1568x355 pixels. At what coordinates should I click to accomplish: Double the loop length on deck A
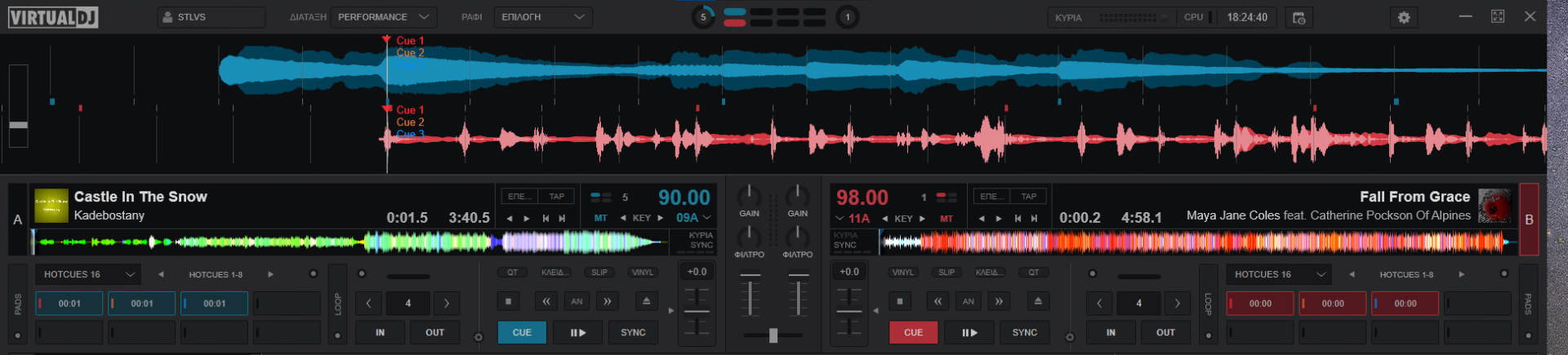tap(447, 303)
